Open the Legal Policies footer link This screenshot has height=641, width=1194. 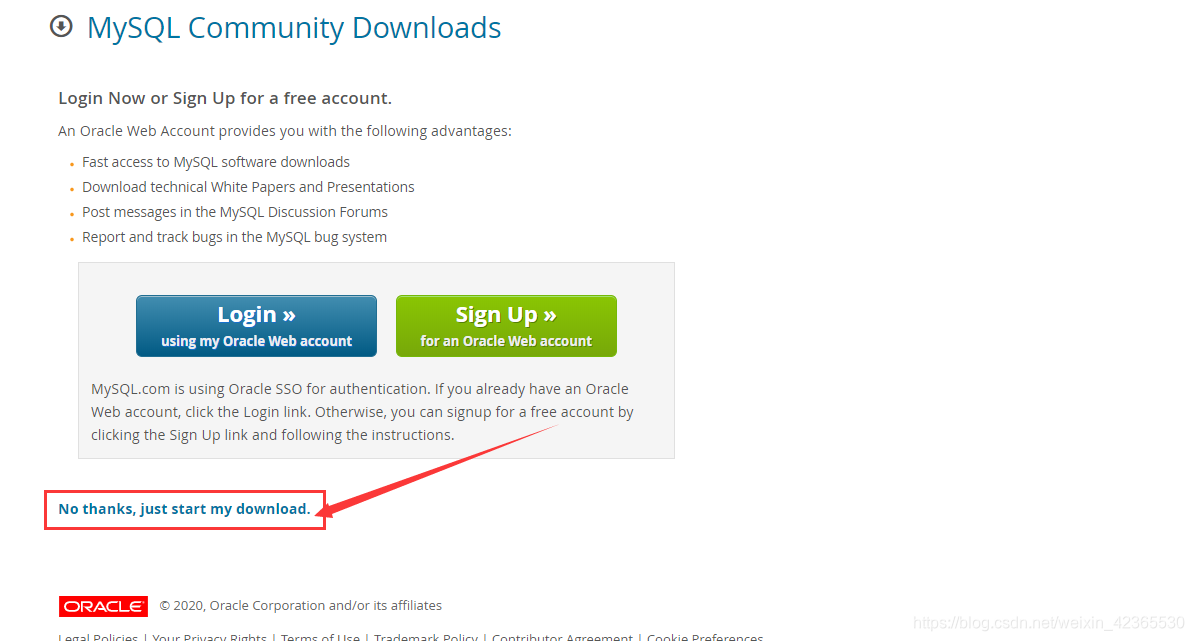click(x=98, y=636)
